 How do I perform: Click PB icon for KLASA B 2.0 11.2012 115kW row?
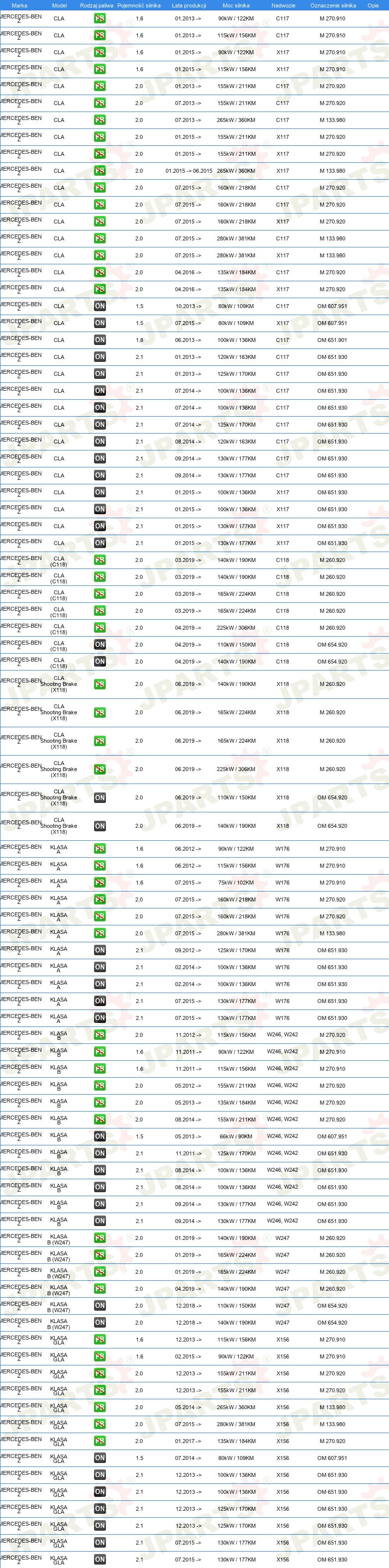pyautogui.click(x=99, y=1035)
